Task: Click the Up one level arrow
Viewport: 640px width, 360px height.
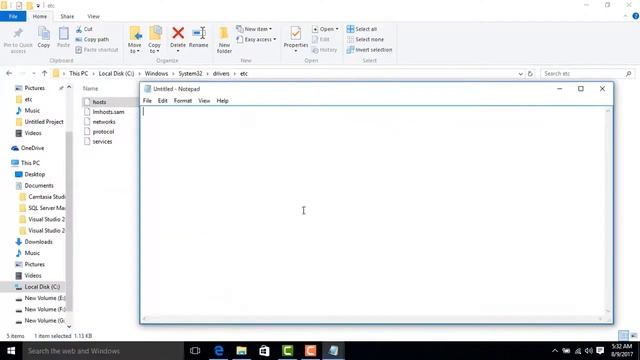Action: [x=44, y=73]
